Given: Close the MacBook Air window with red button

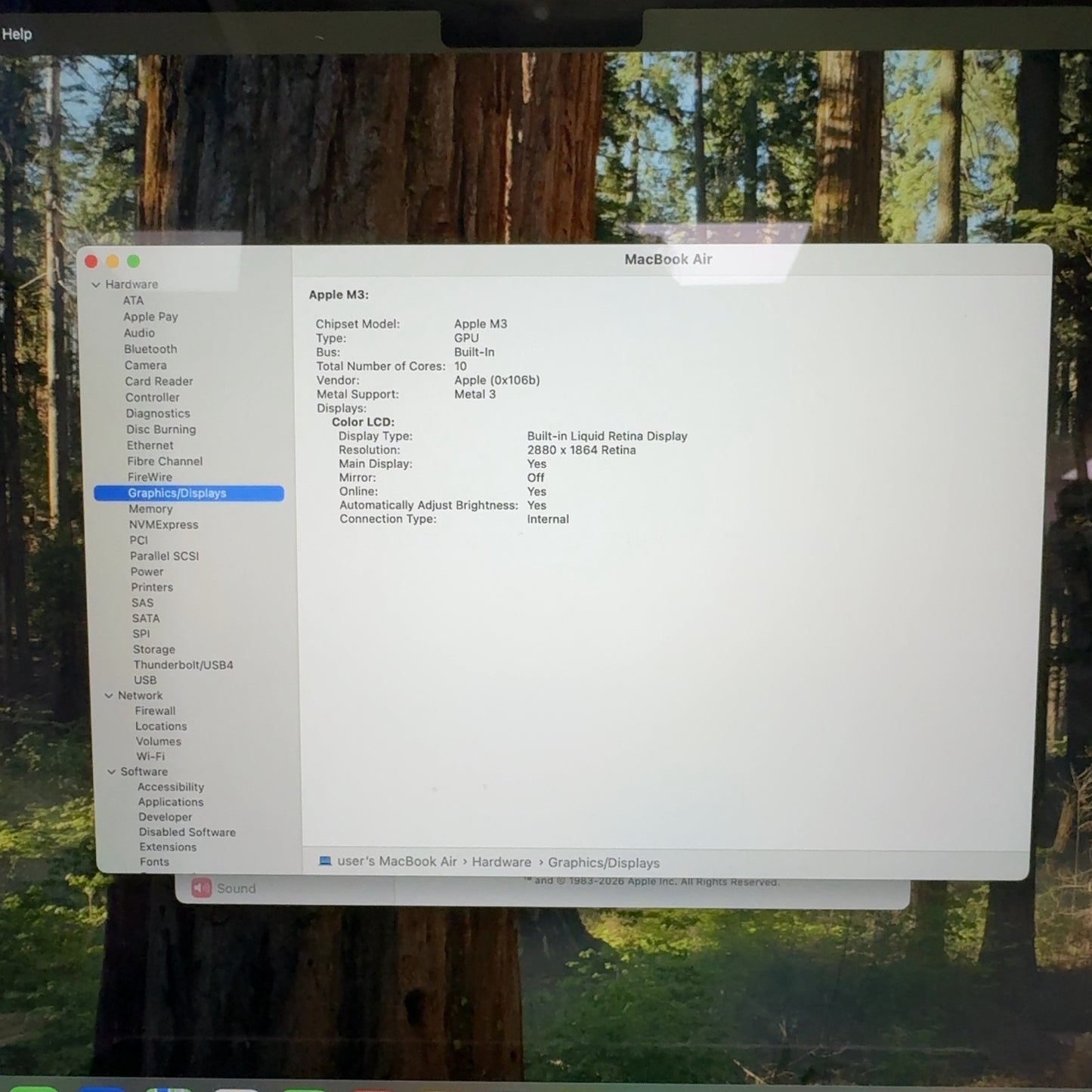Looking at the screenshot, I should 91,261.
